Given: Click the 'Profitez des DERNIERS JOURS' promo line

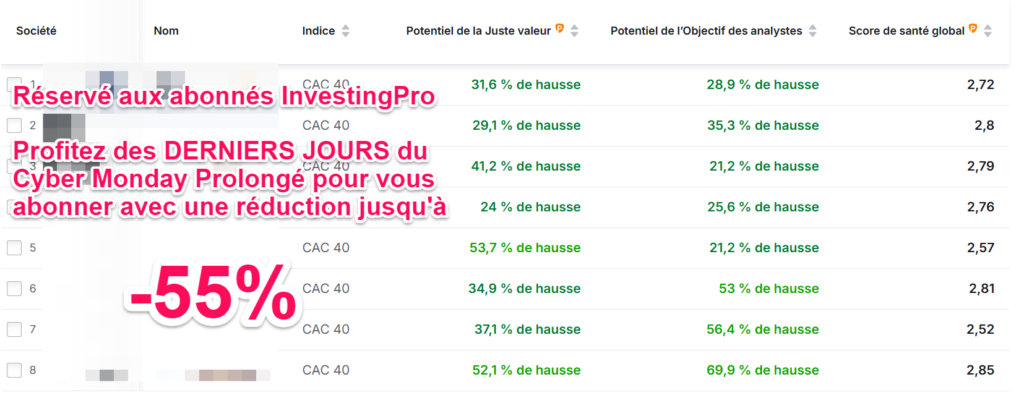Looking at the screenshot, I should pos(220,152).
